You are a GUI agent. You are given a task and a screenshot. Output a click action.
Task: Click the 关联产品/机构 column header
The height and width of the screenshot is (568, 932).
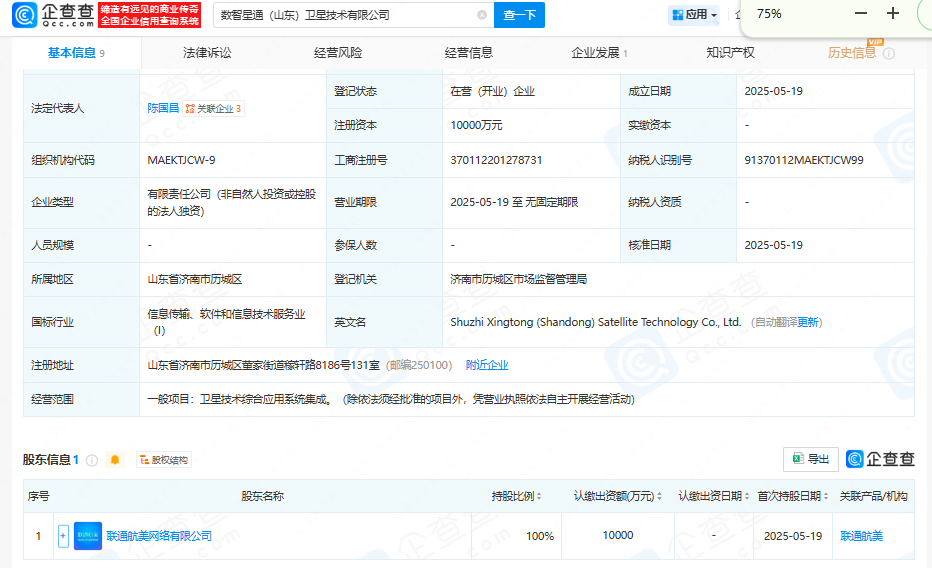click(873, 496)
